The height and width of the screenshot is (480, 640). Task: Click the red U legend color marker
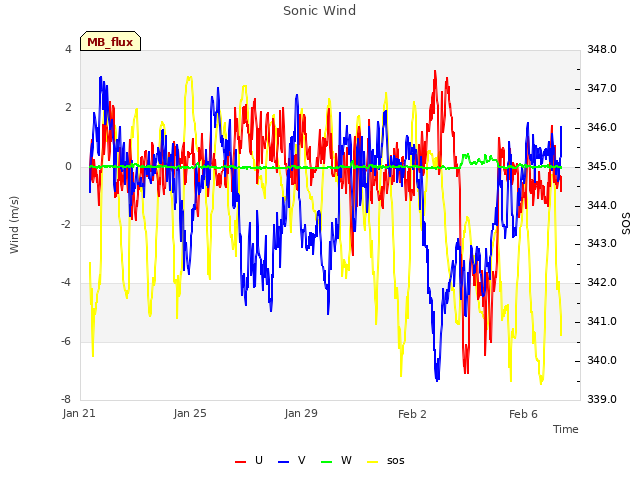click(x=240, y=461)
